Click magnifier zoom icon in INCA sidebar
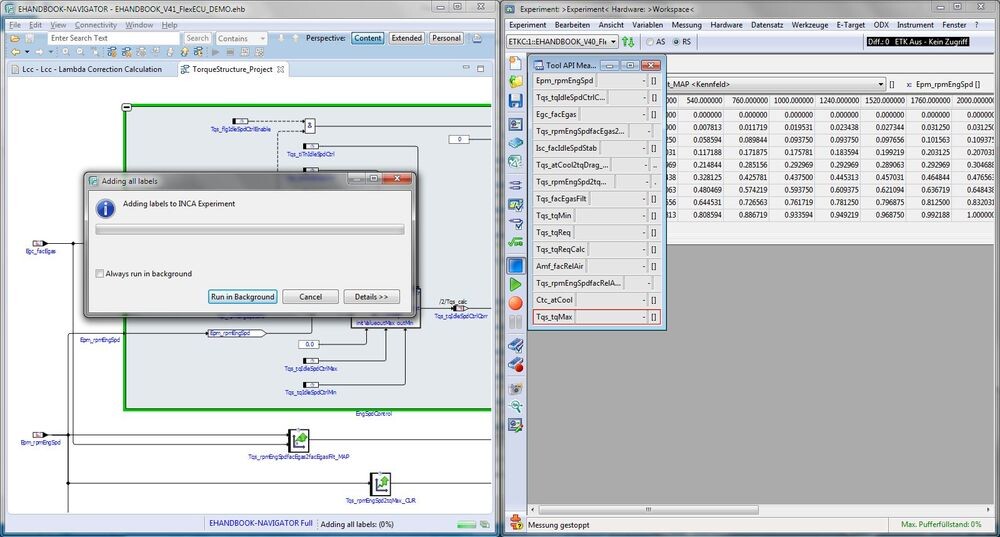 pyautogui.click(x=515, y=406)
